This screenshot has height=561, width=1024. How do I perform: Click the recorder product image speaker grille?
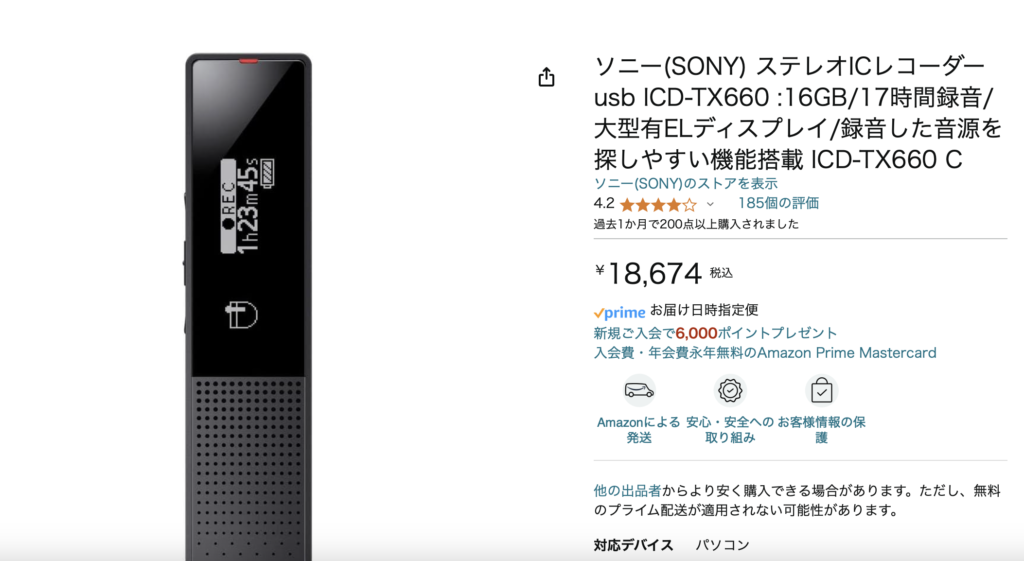point(248,468)
